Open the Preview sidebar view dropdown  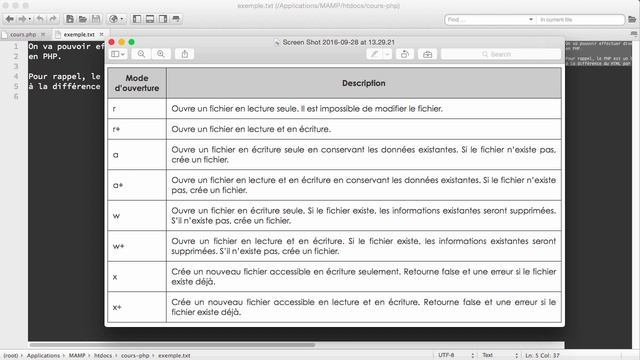[x=118, y=54]
